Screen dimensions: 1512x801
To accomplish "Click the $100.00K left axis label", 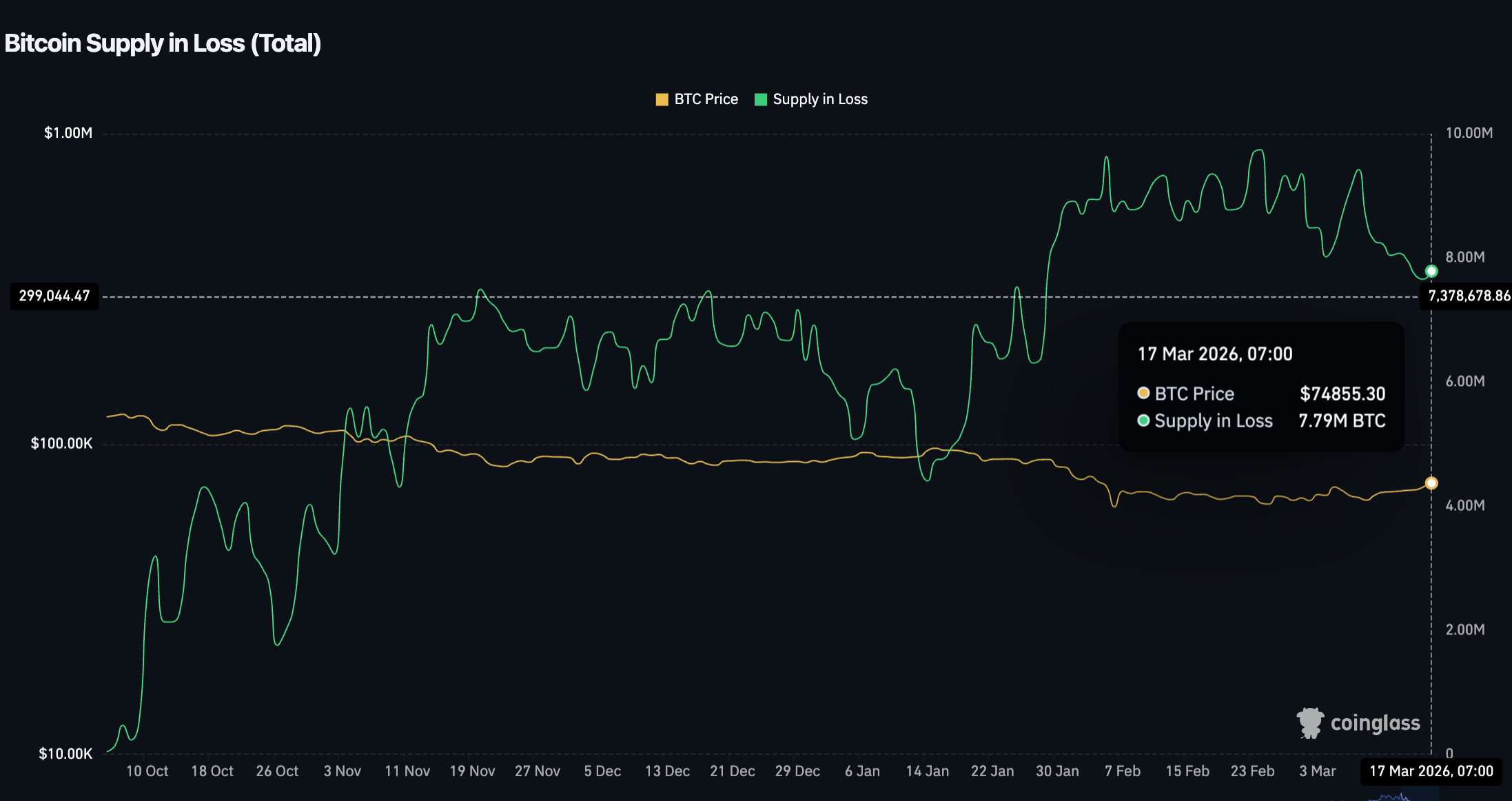I will (61, 443).
